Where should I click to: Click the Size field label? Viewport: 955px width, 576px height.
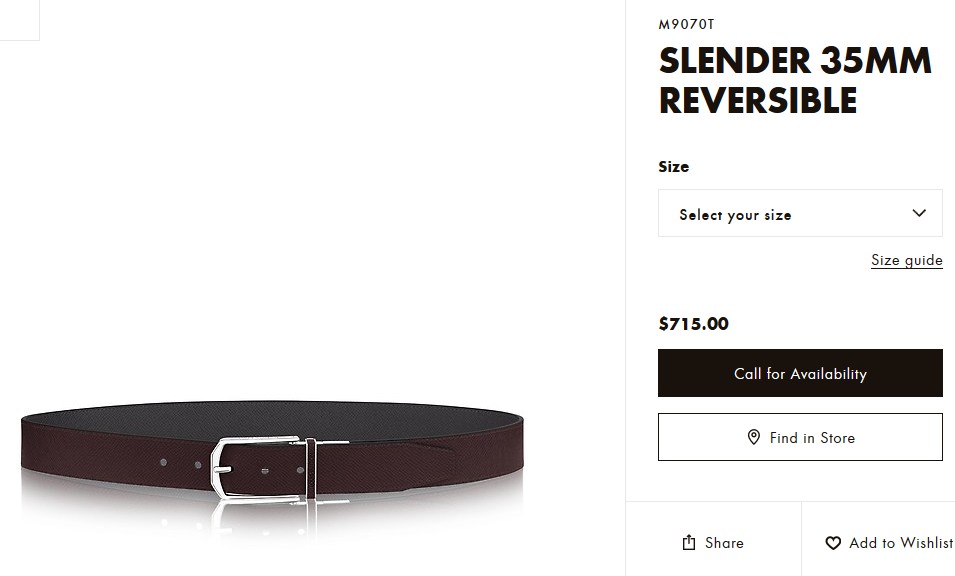click(674, 167)
